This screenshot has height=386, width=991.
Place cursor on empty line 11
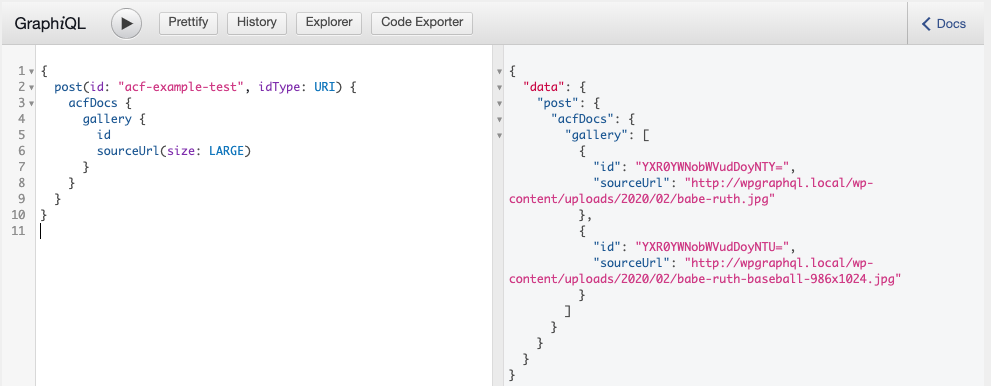264,231
